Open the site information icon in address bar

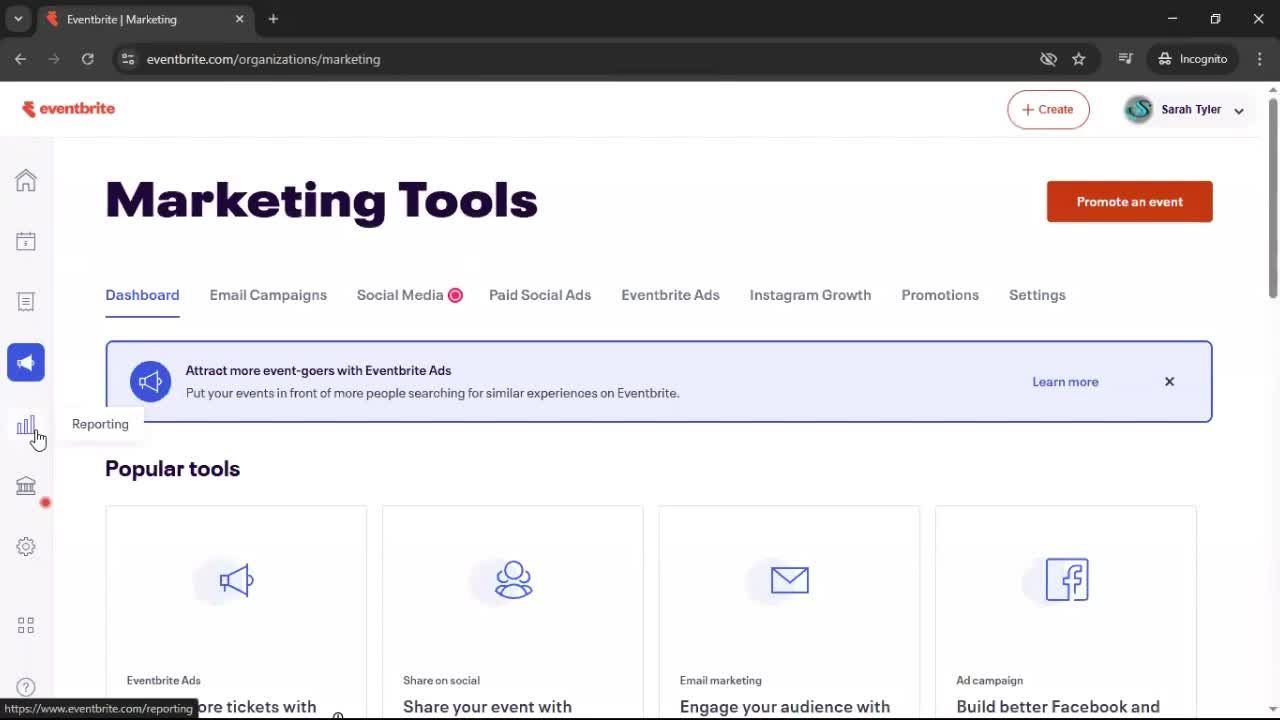(x=127, y=59)
